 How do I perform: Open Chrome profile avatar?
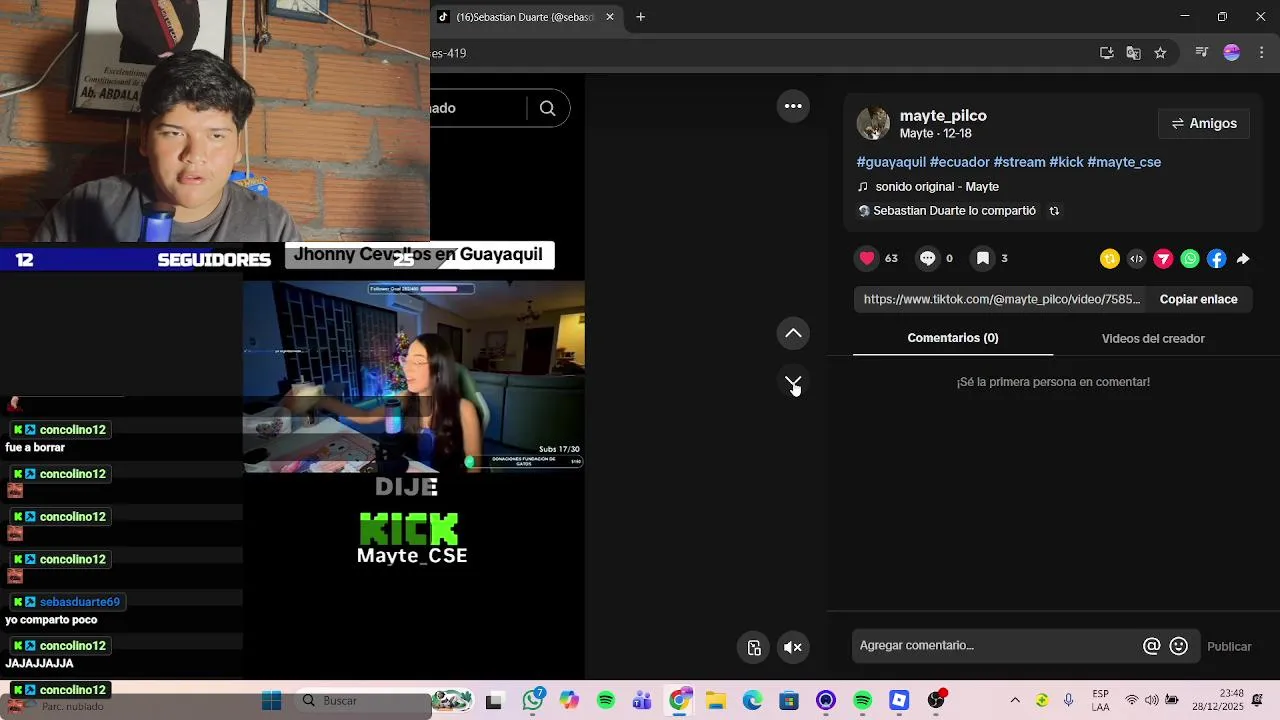(1232, 53)
